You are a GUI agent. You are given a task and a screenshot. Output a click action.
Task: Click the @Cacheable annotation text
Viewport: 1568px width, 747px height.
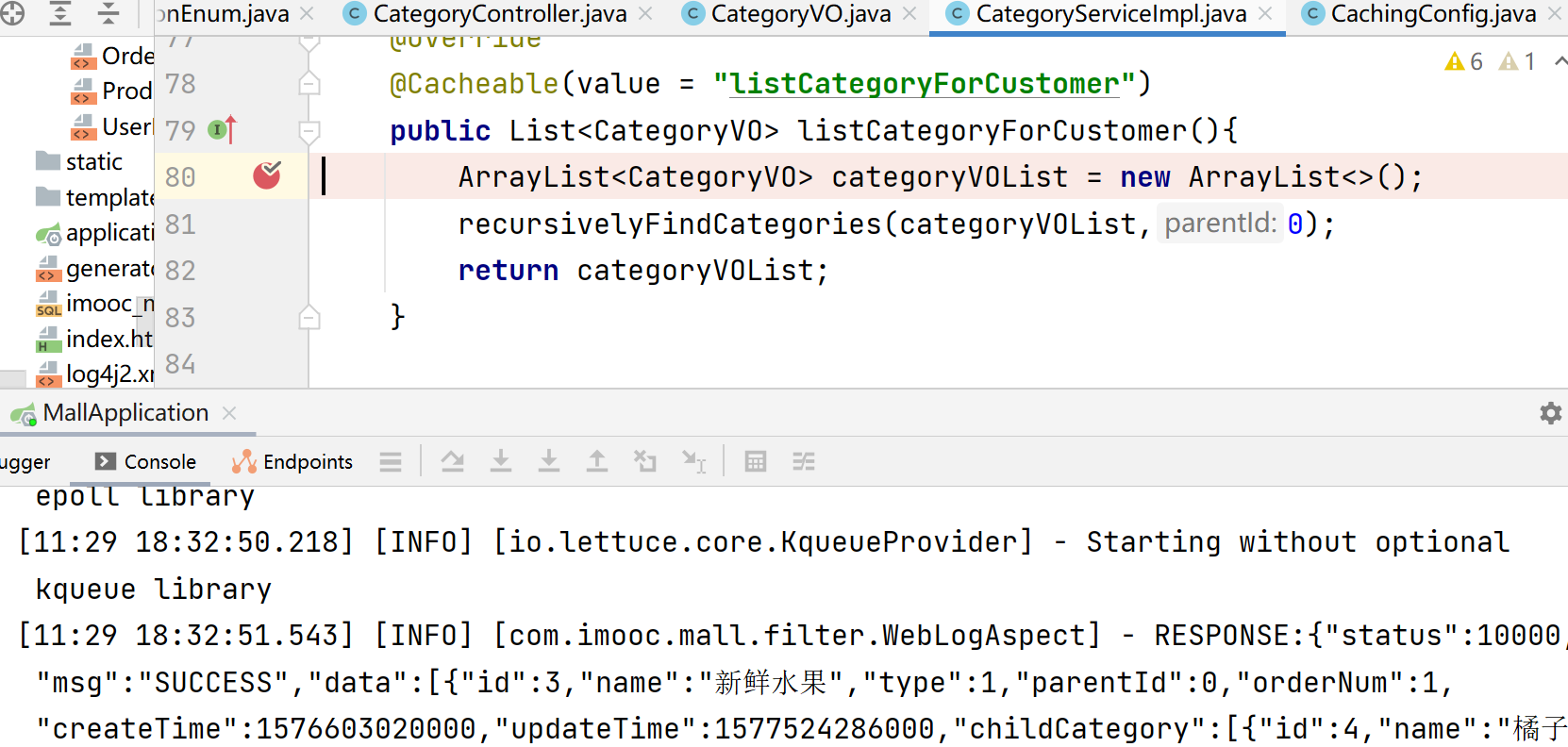point(475,84)
